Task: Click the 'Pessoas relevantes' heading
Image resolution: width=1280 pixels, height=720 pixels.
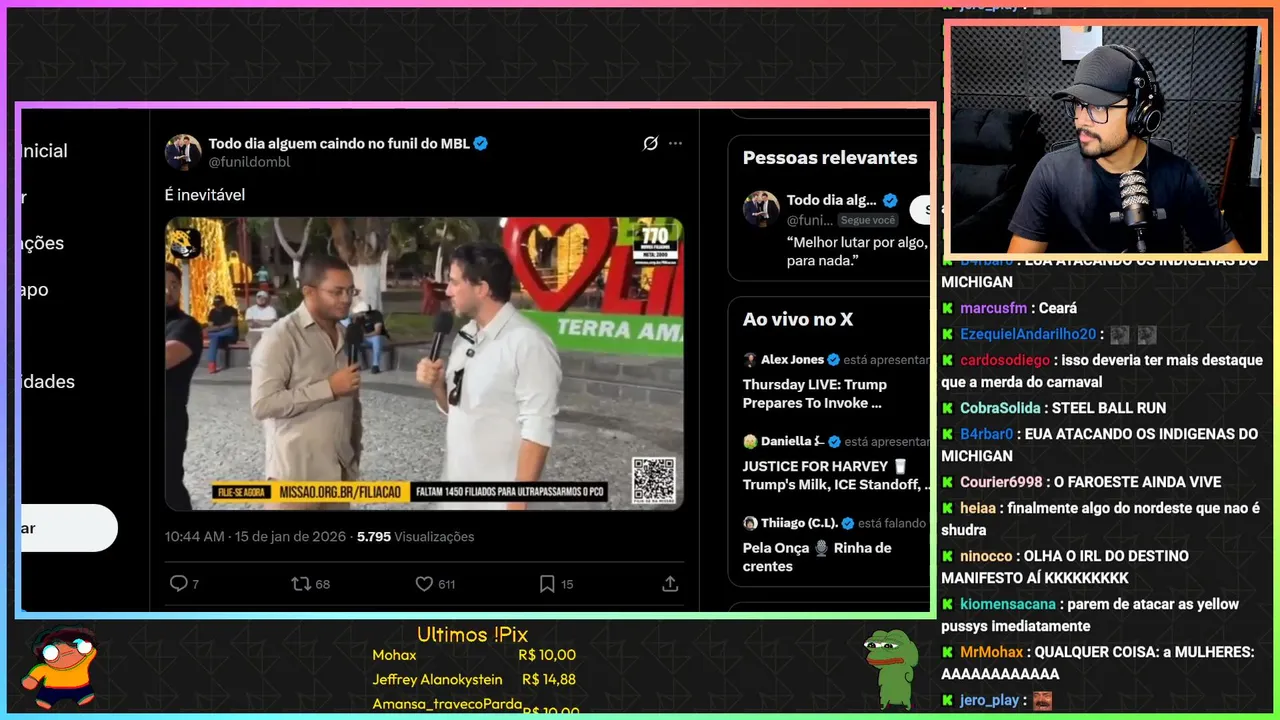Action: [830, 158]
